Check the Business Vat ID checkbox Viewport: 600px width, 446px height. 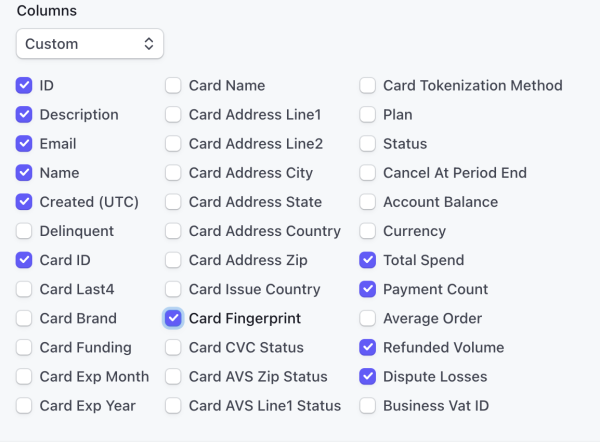pos(367,405)
